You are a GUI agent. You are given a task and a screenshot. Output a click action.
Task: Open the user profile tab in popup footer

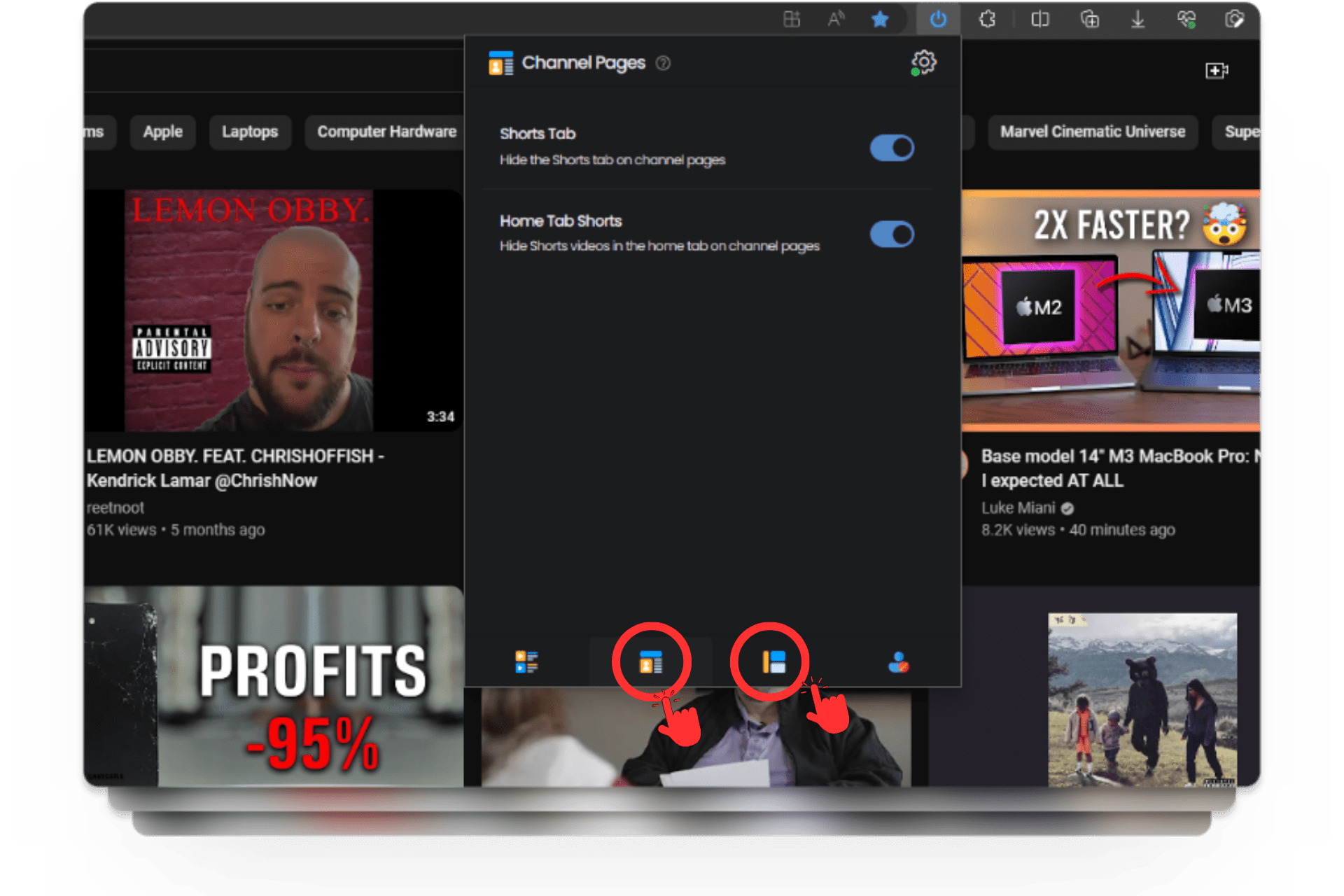coord(898,661)
